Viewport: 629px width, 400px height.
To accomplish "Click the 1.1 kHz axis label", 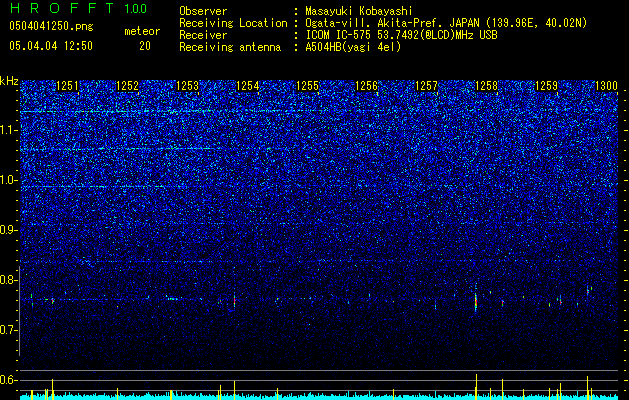I will [x=9, y=130].
